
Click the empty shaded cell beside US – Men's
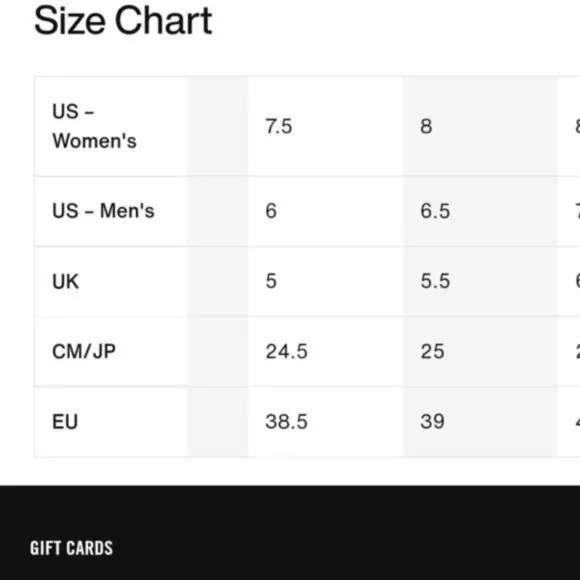pos(218,211)
